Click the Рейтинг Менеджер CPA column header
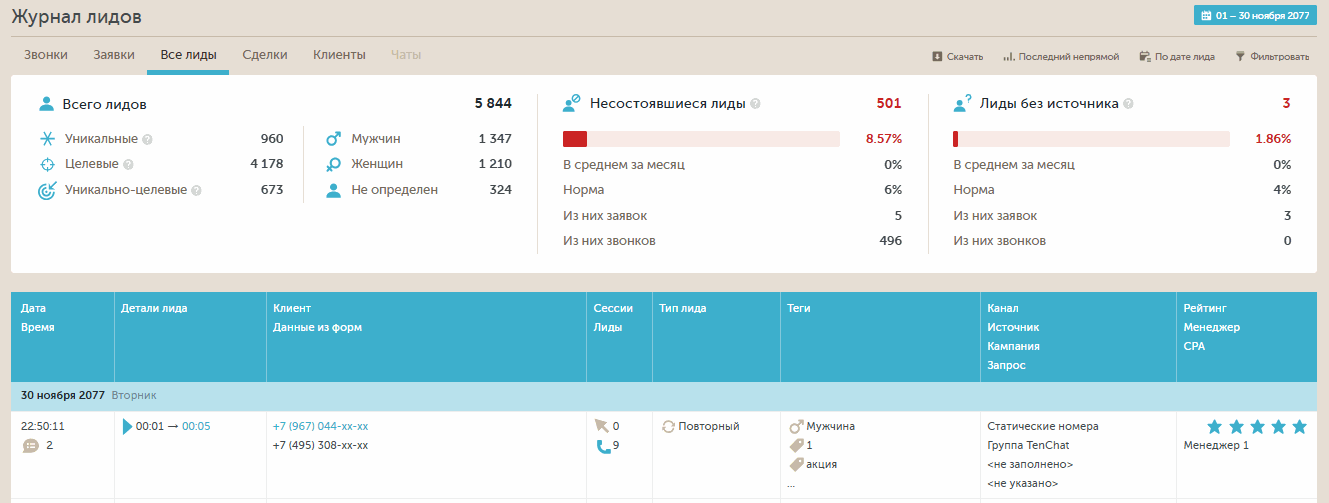 (x=1247, y=337)
